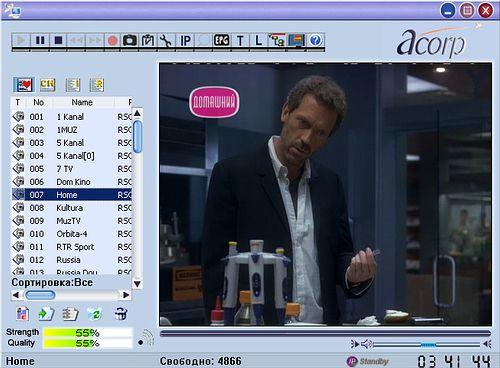
Task: Show favorites list with the heart icon
Action: click(x=24, y=85)
